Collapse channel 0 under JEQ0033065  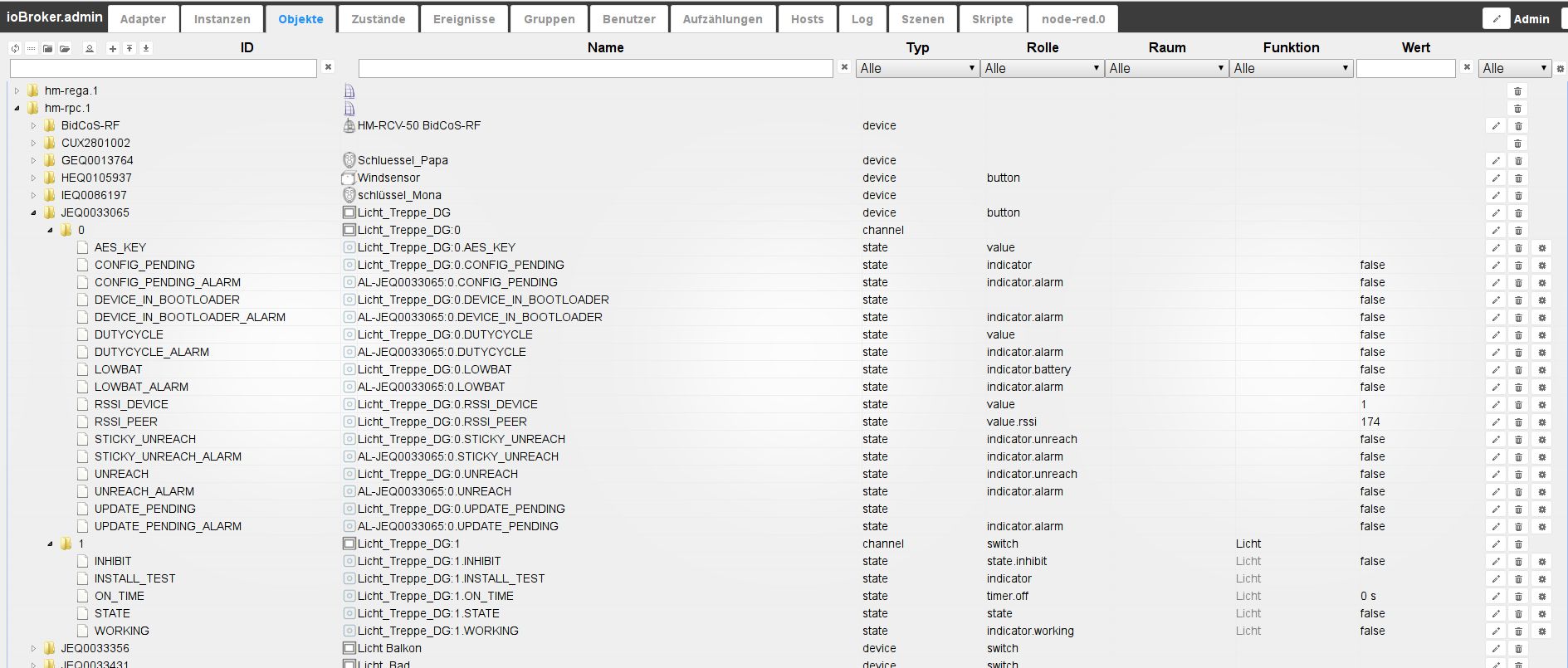coord(50,231)
